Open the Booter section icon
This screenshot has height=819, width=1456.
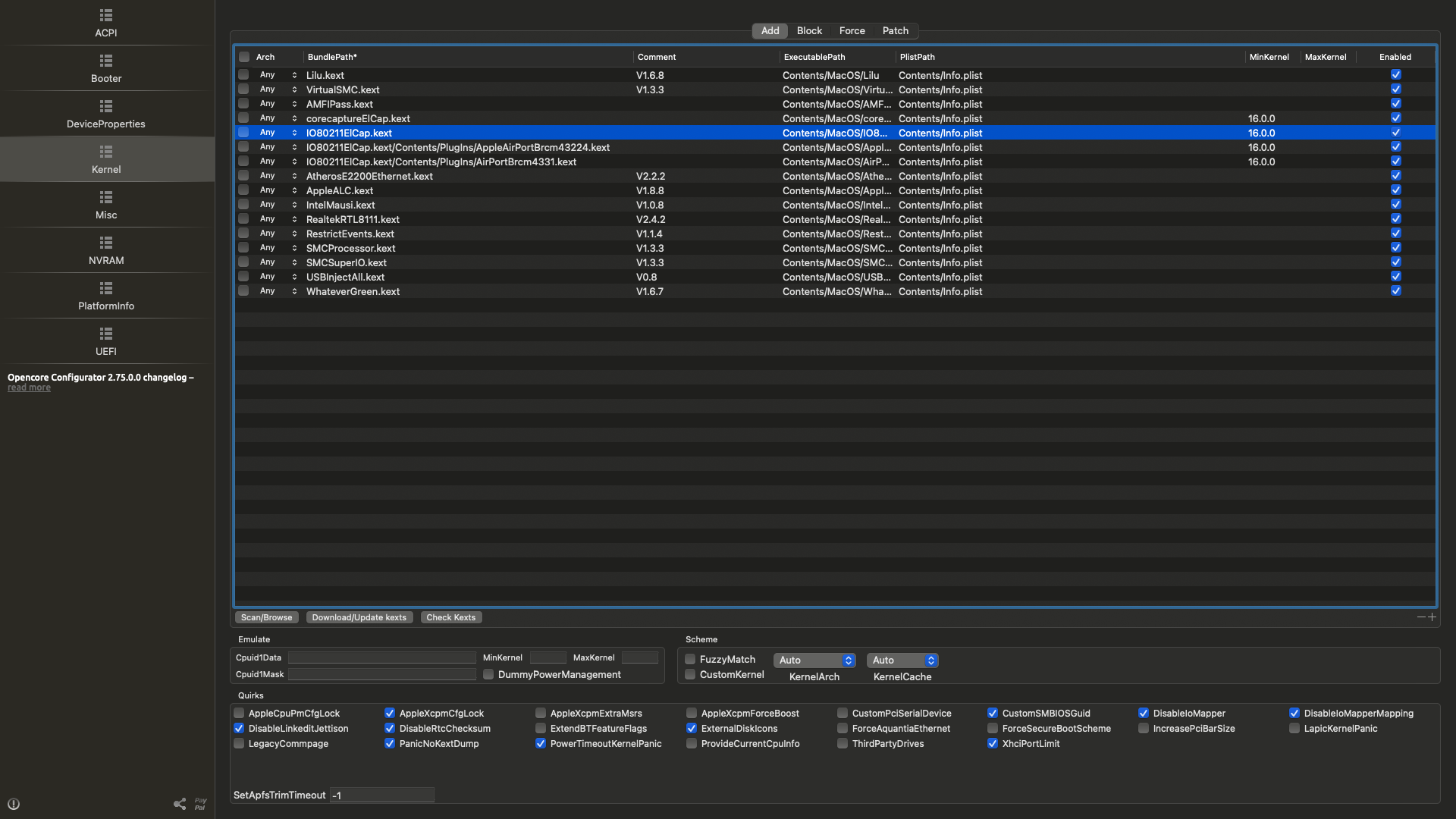point(105,61)
